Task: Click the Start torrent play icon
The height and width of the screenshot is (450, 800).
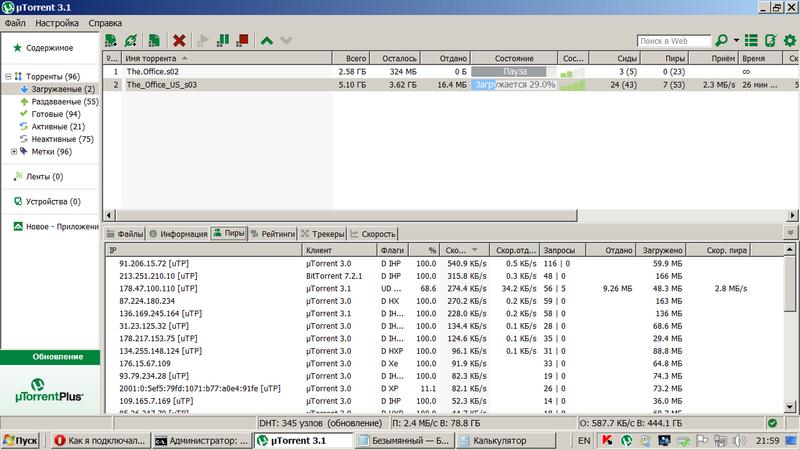Action: pos(203,40)
